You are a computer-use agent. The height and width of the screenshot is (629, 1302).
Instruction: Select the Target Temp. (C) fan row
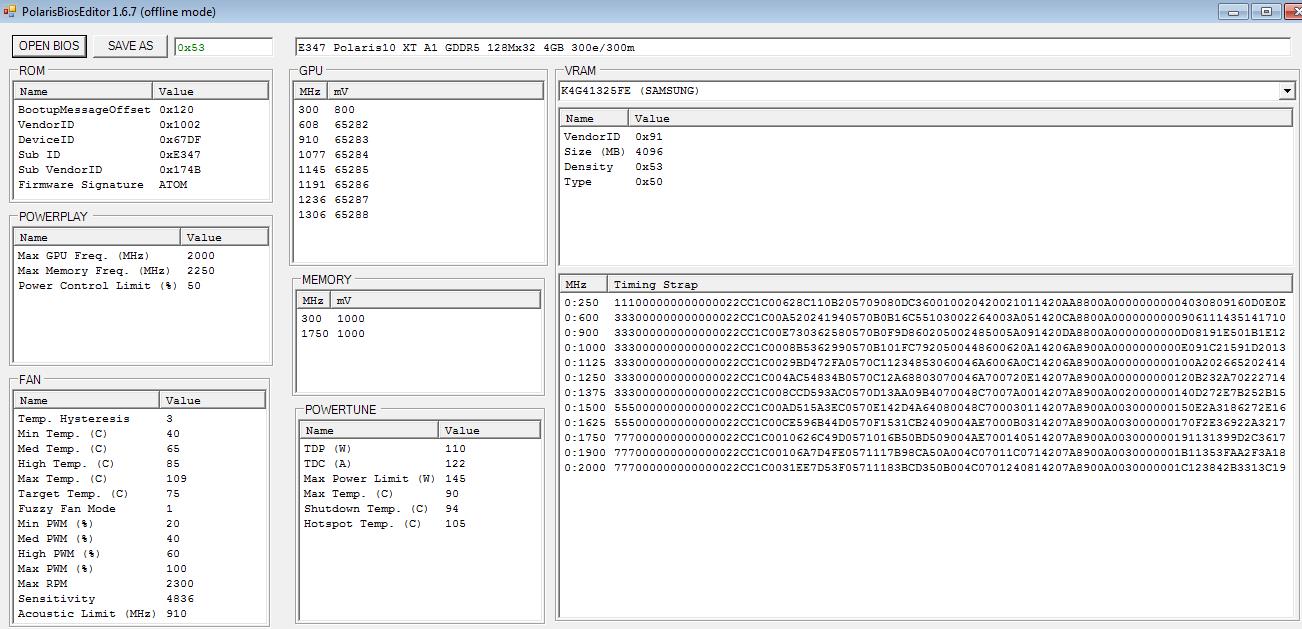[x=73, y=494]
